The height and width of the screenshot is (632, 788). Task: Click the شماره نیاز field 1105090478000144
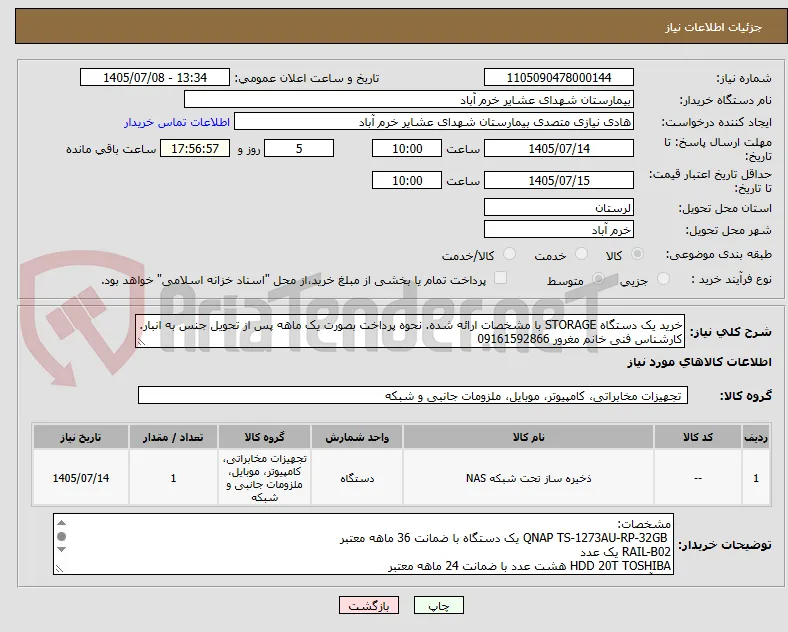tap(559, 77)
